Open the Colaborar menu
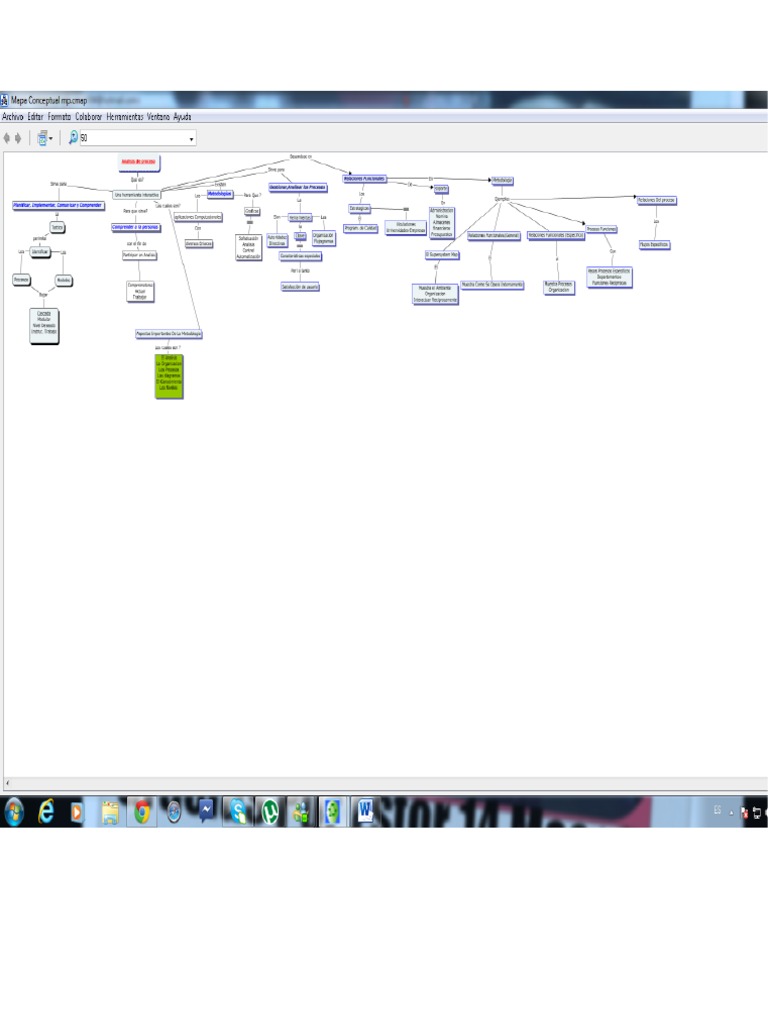The height and width of the screenshot is (1024, 768). 89,117
